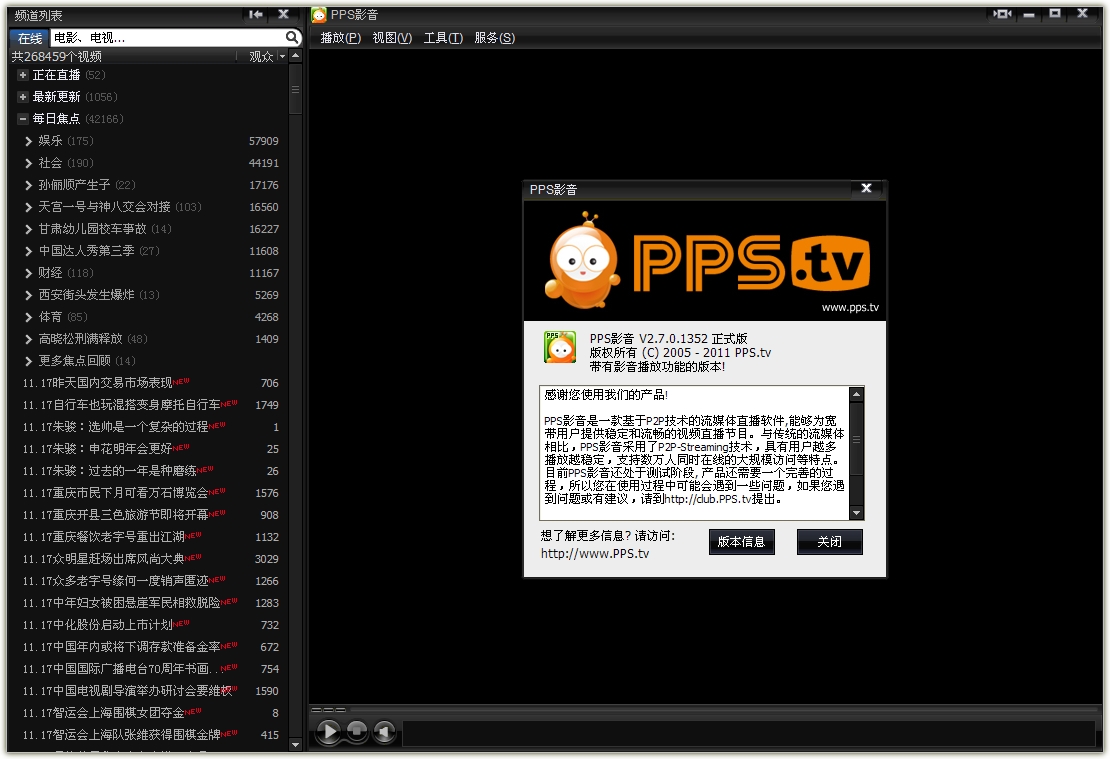Close the PPS影音 About dialog
Screen dimensions: 1110x759
(x=866, y=188)
